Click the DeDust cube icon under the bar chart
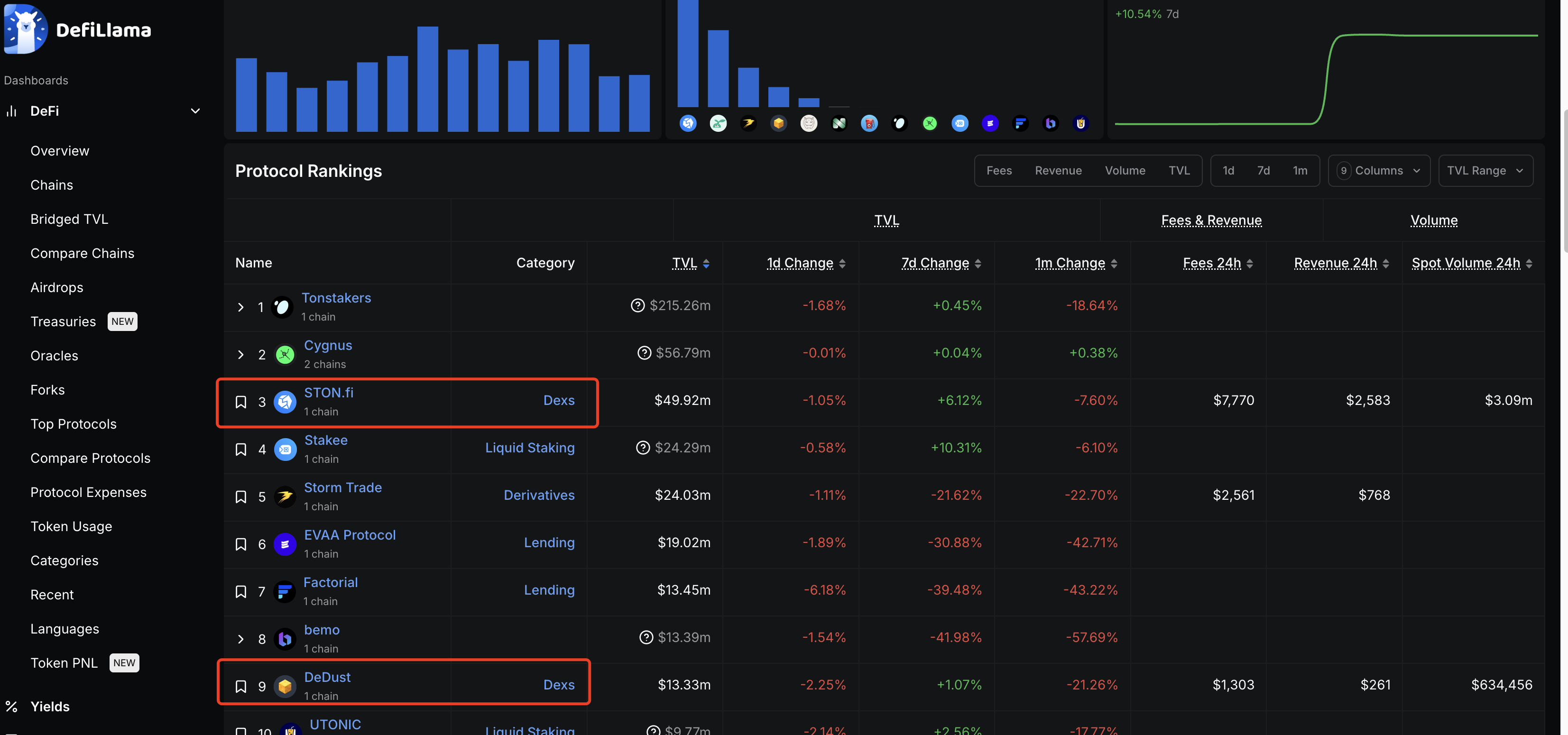This screenshot has width=1568, height=735. pyautogui.click(x=778, y=123)
